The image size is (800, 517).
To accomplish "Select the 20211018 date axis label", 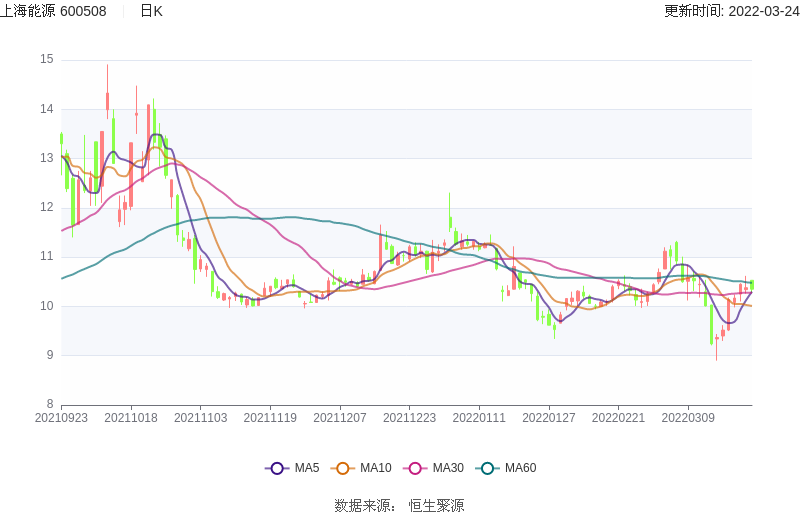I will pos(131,418).
